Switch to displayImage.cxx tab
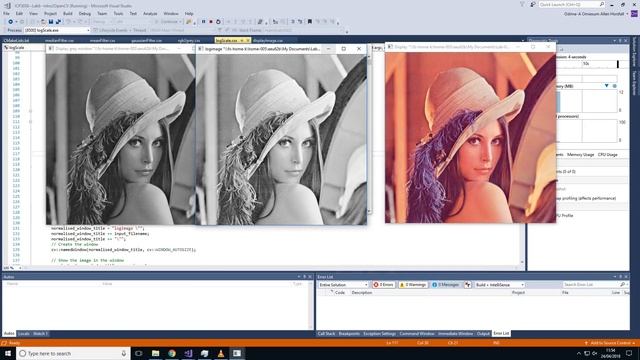 click(268, 40)
